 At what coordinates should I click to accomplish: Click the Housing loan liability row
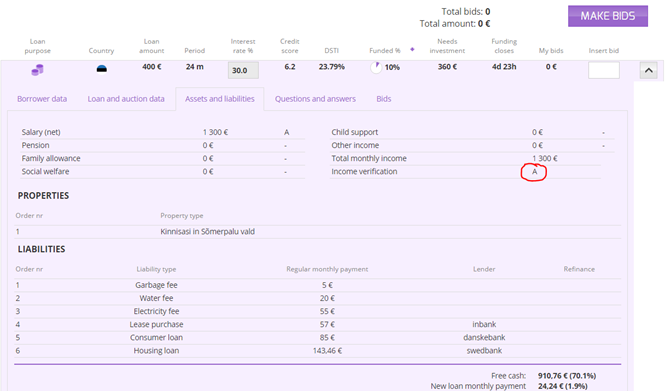pyautogui.click(x=318, y=351)
